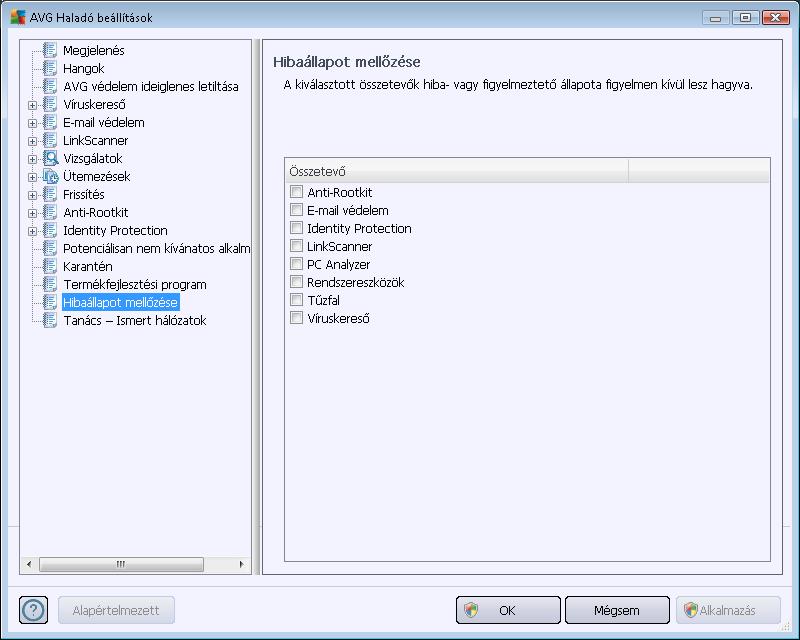800x640 pixels.
Task: Tick the Tűzfal checkbox
Action: [x=296, y=300]
